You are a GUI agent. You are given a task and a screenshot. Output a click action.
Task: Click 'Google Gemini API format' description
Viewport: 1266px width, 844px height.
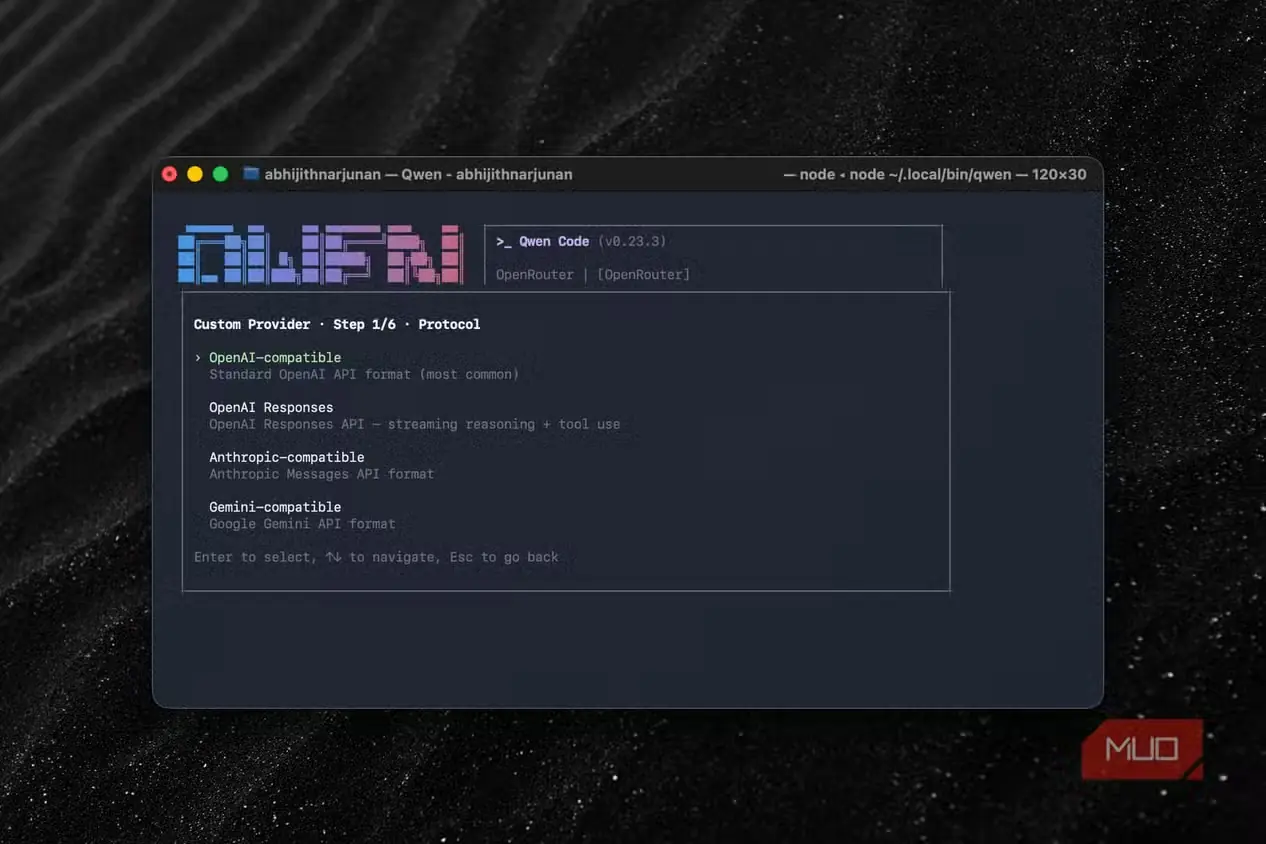point(302,524)
